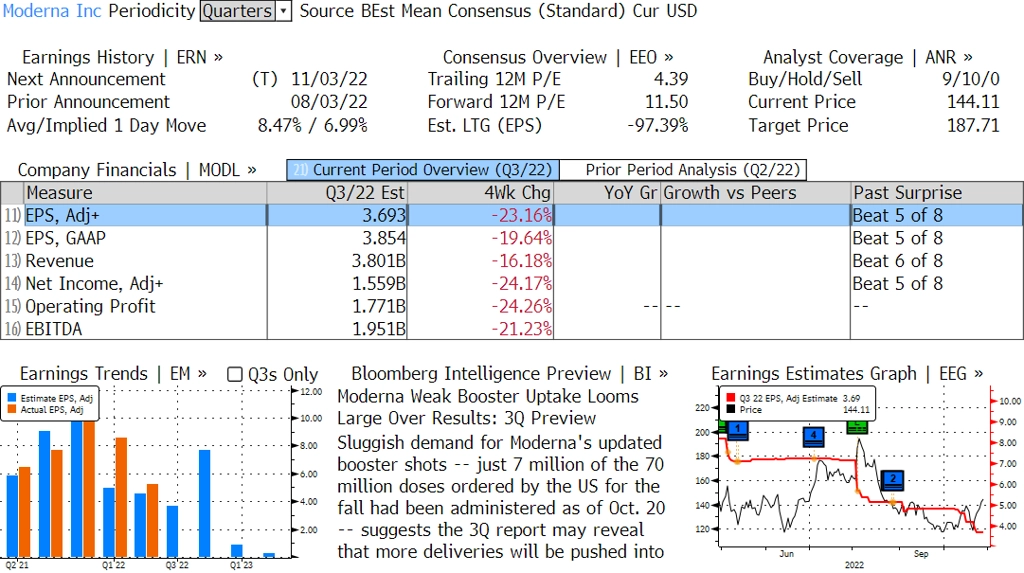Viewport: 1024px width, 573px height.
Task: Click the Q1'22 orange actual EPS bar
Action: (121, 497)
